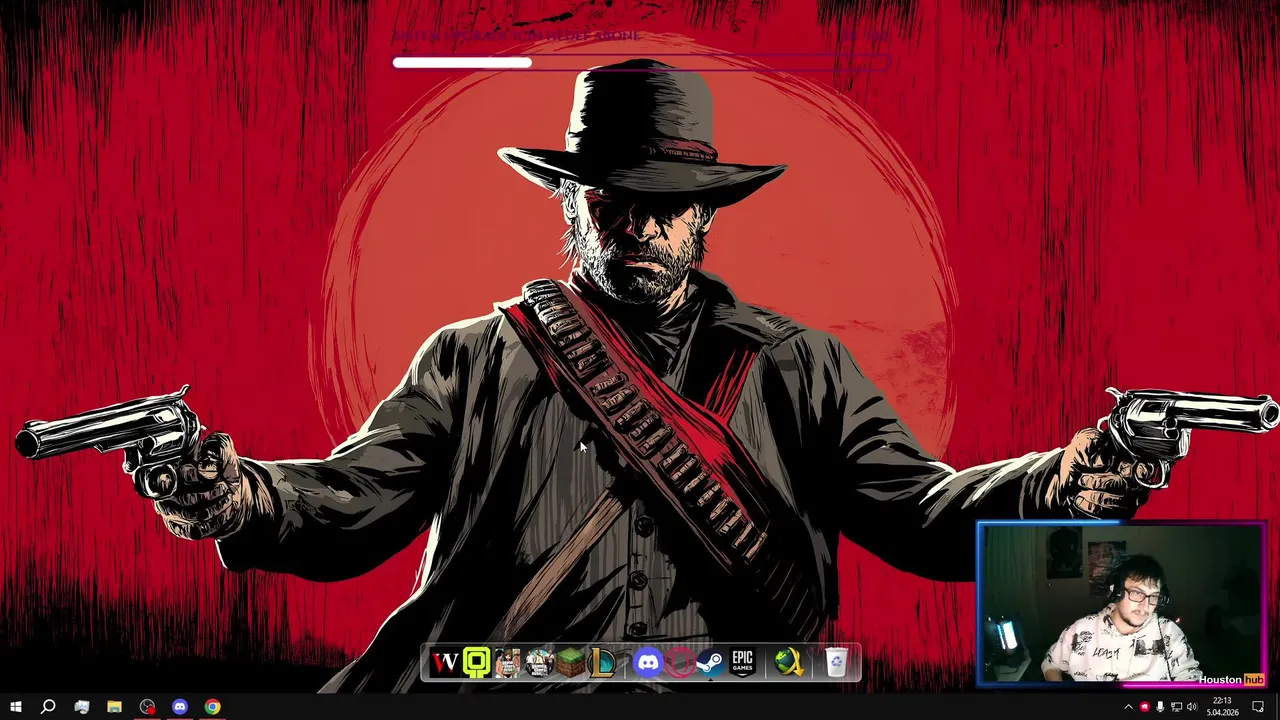
Task: Launch League of Legends from dock
Action: (602, 662)
